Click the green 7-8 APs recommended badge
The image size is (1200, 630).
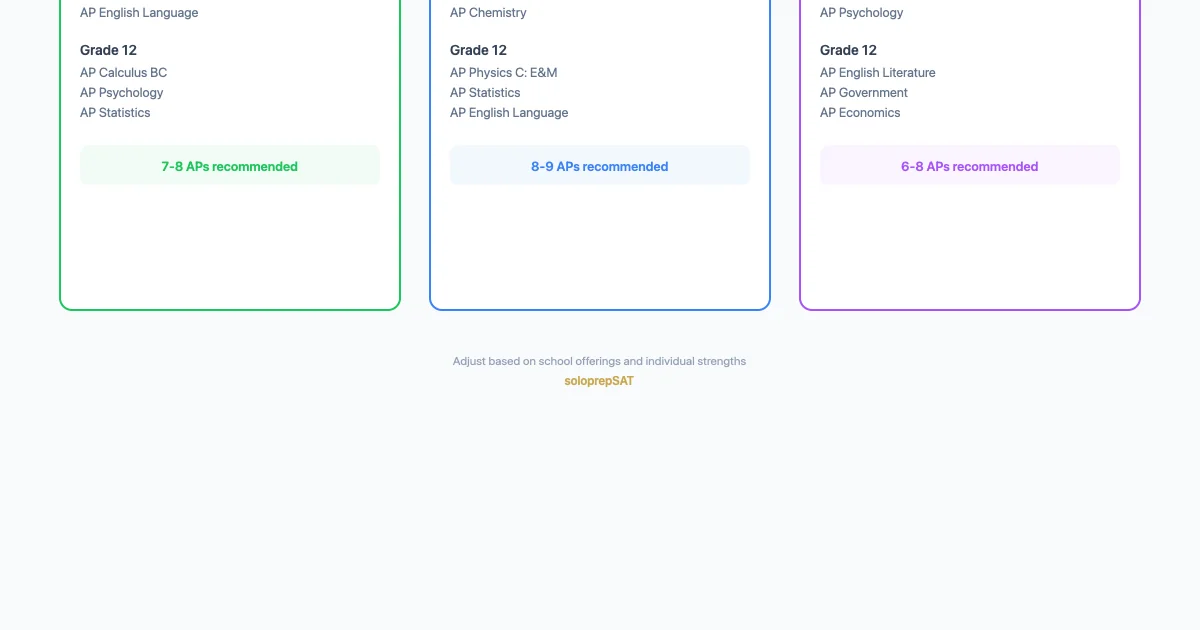(230, 166)
